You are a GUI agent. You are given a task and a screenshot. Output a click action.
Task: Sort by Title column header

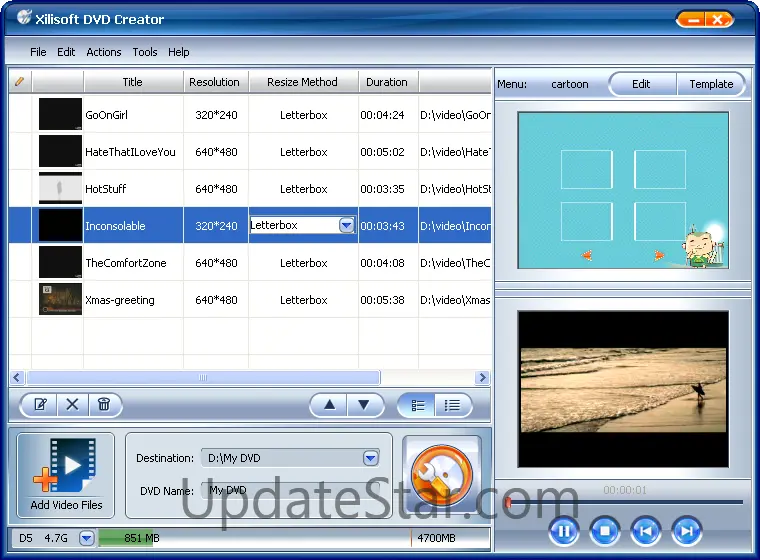[x=132, y=82]
